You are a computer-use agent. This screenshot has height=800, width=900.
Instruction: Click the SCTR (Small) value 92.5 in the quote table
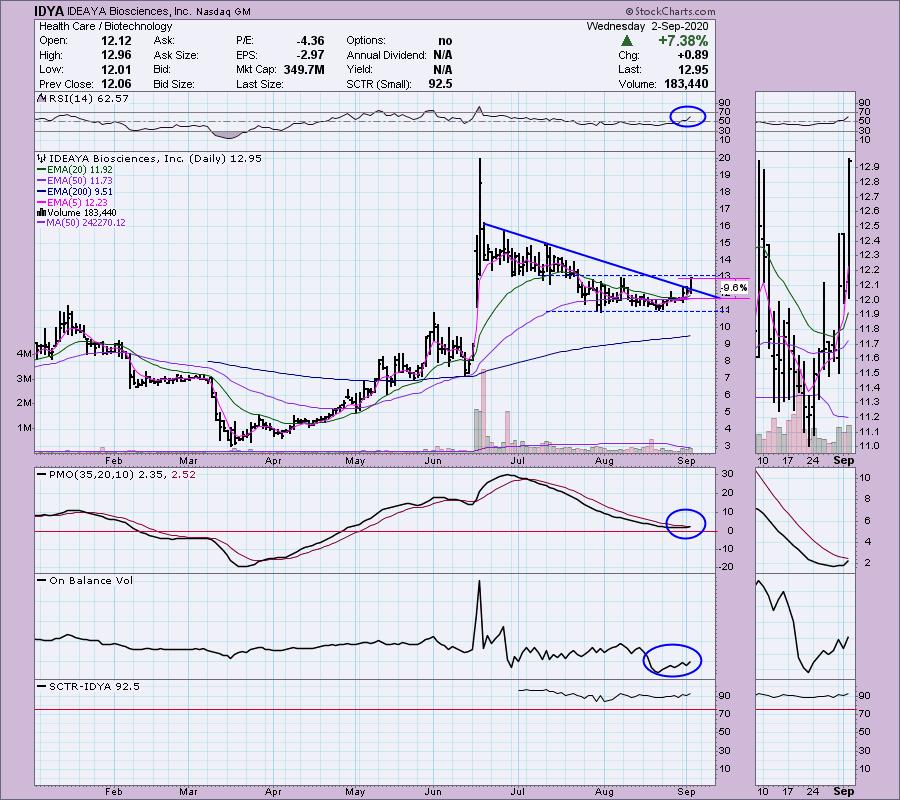[440, 84]
